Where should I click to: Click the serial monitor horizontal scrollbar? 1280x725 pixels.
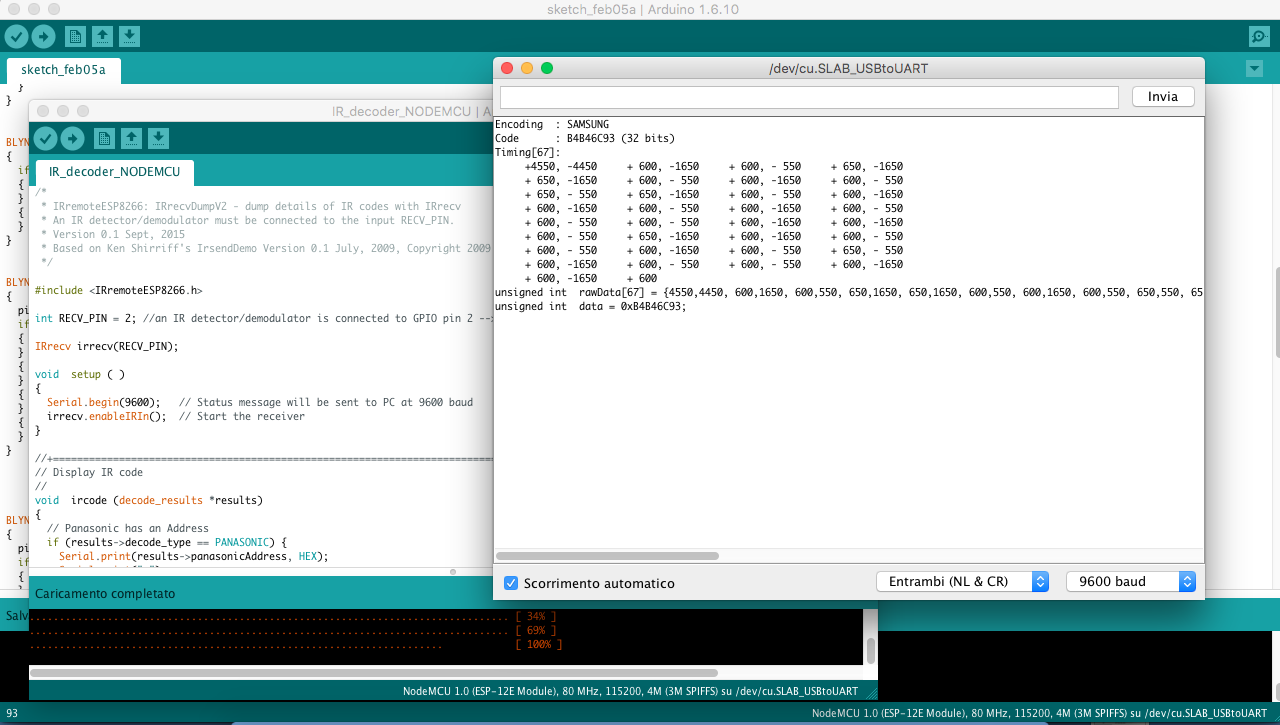click(x=607, y=556)
